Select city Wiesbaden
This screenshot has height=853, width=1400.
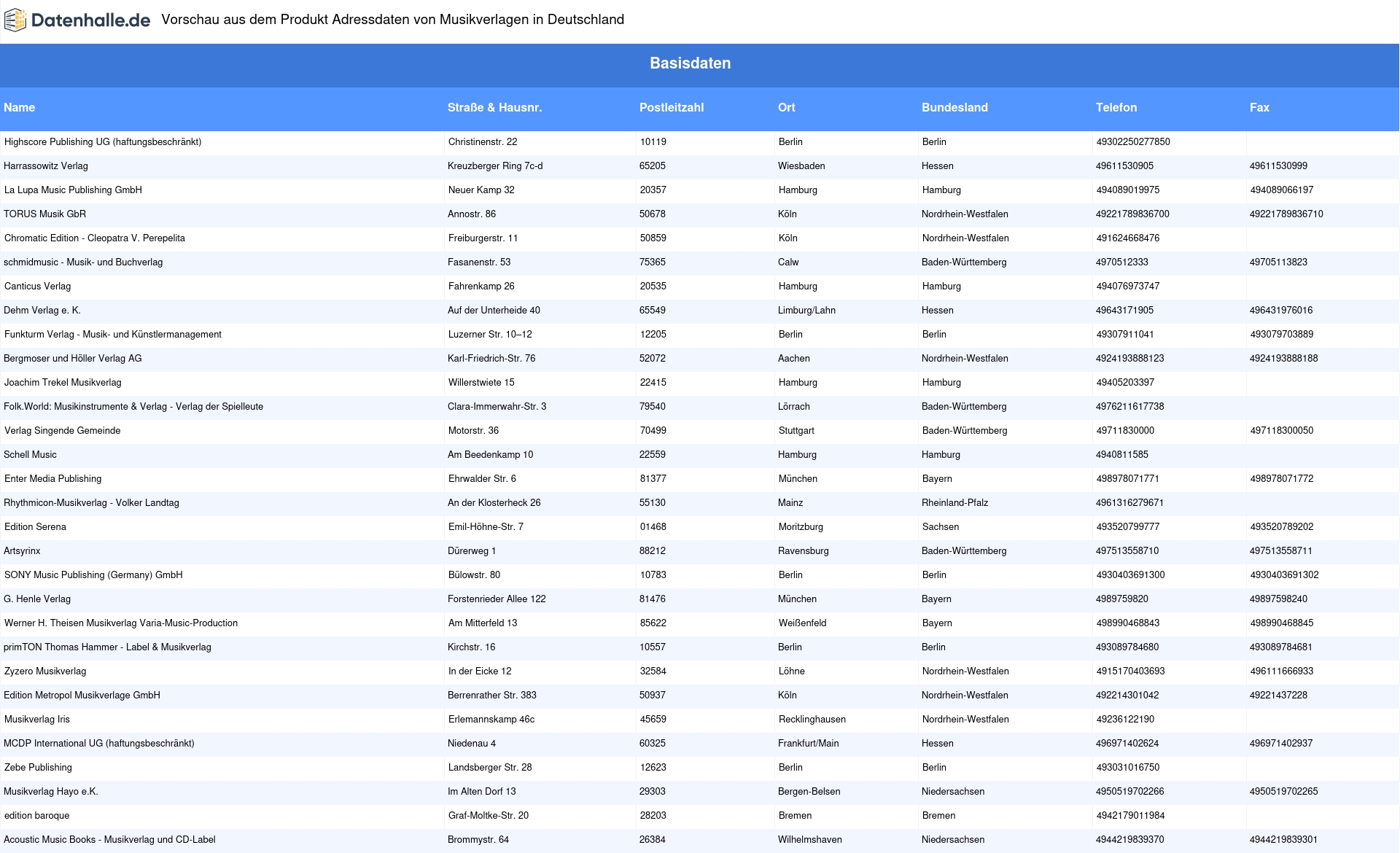pyautogui.click(x=801, y=166)
